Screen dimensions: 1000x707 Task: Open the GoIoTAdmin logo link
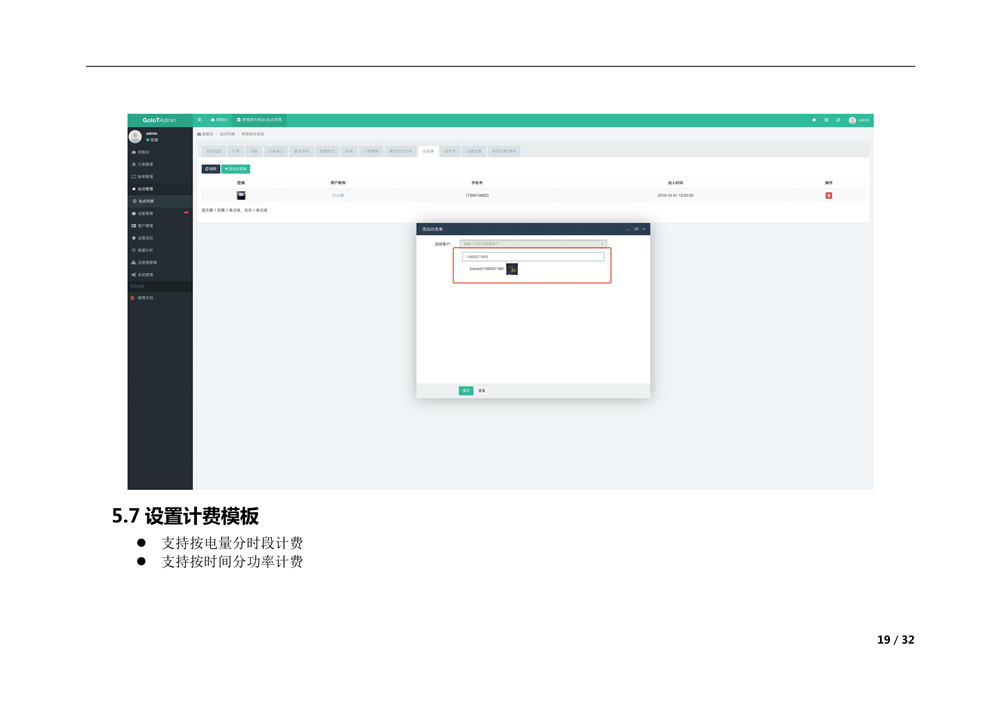pos(159,120)
